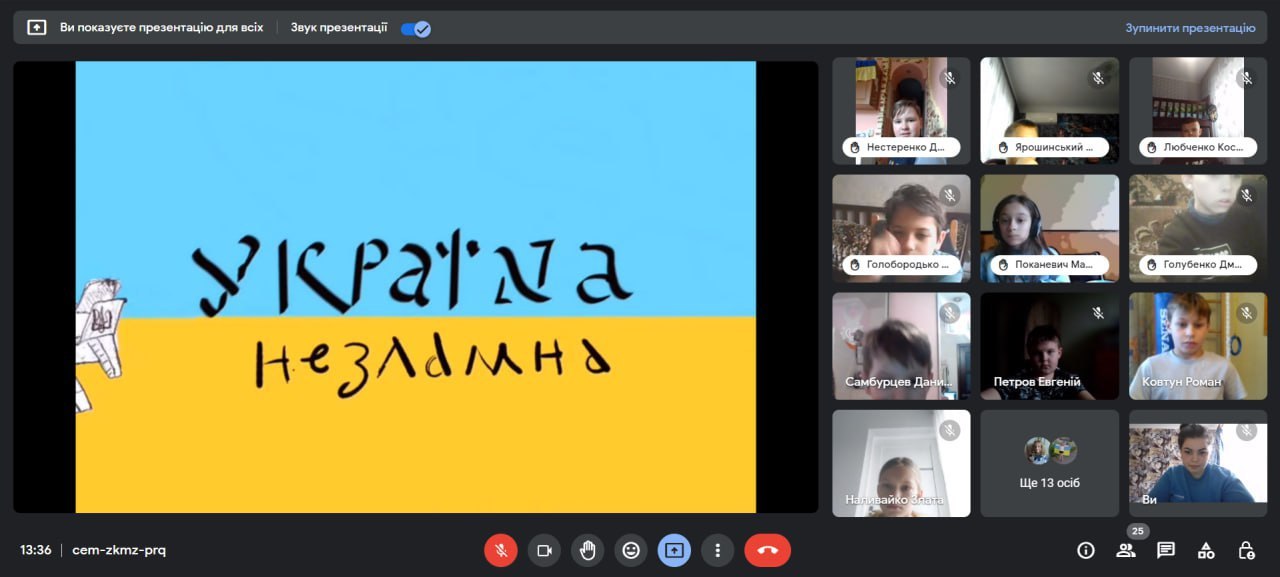The width and height of the screenshot is (1280, 577).
Task: Click Зупинити презентацію to stop presenting
Action: pos(1190,28)
